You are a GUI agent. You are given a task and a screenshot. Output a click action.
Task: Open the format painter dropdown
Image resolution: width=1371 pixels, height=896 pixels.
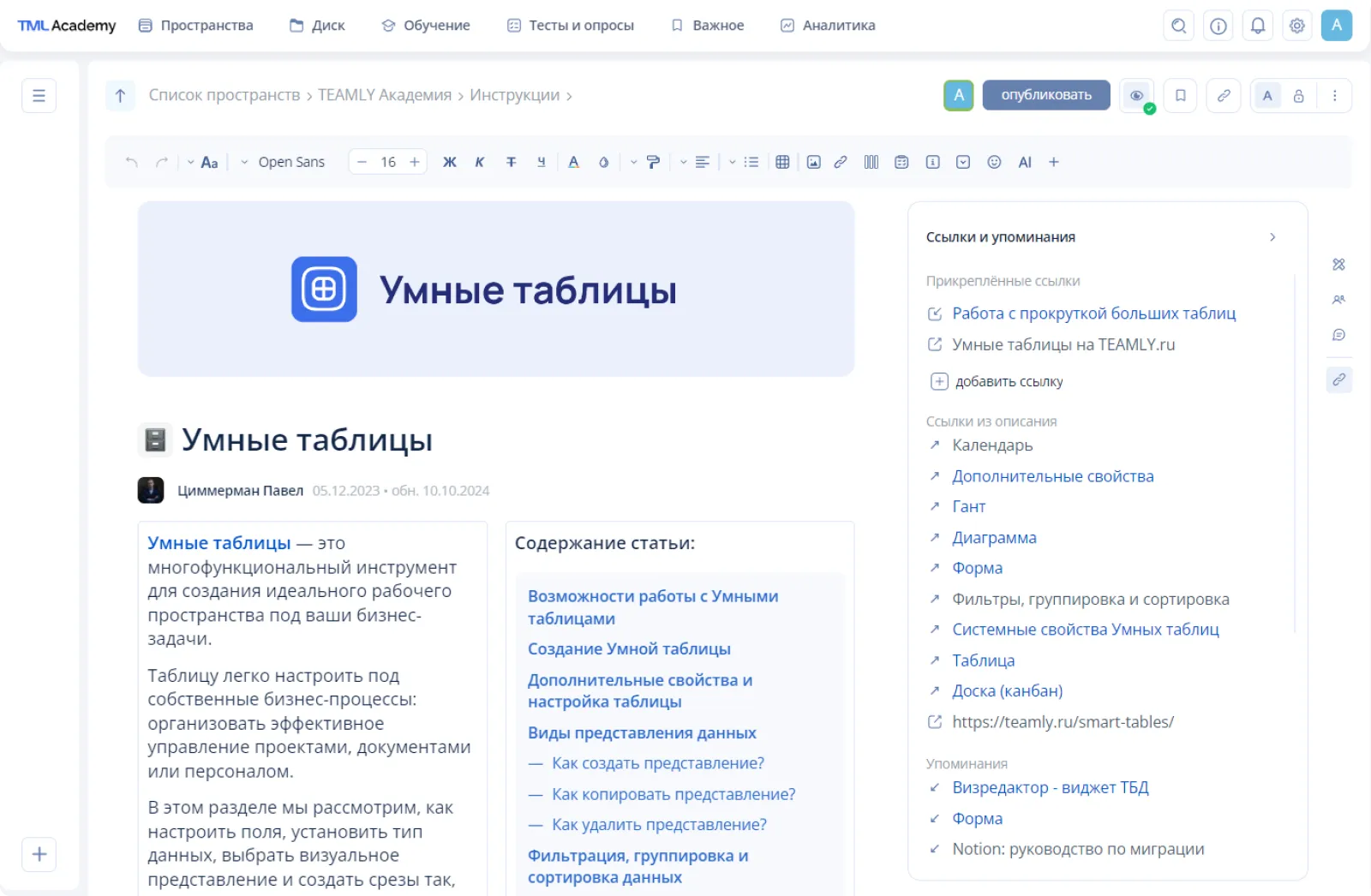tap(645, 162)
